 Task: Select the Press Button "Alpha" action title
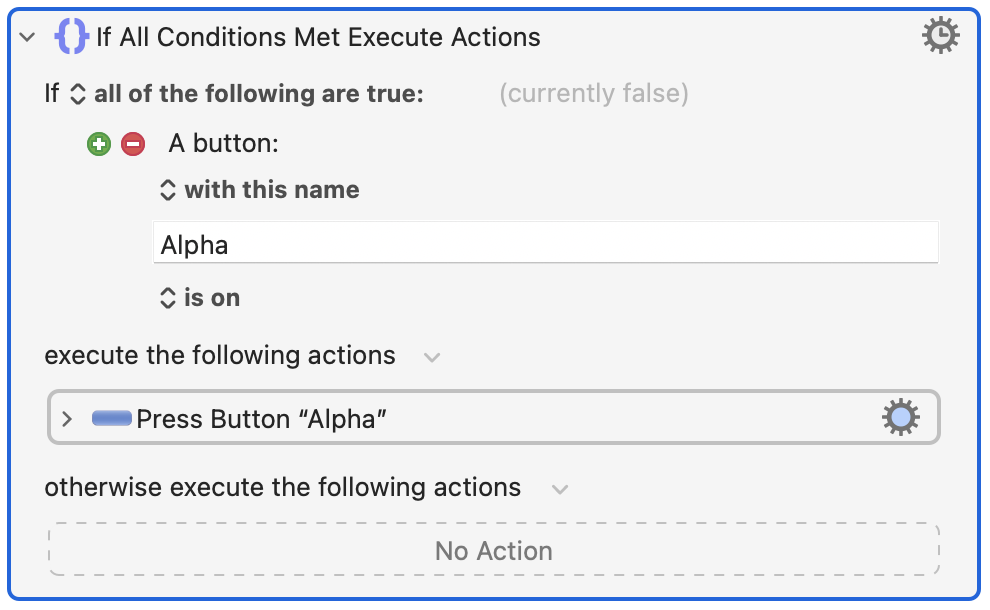click(261, 419)
